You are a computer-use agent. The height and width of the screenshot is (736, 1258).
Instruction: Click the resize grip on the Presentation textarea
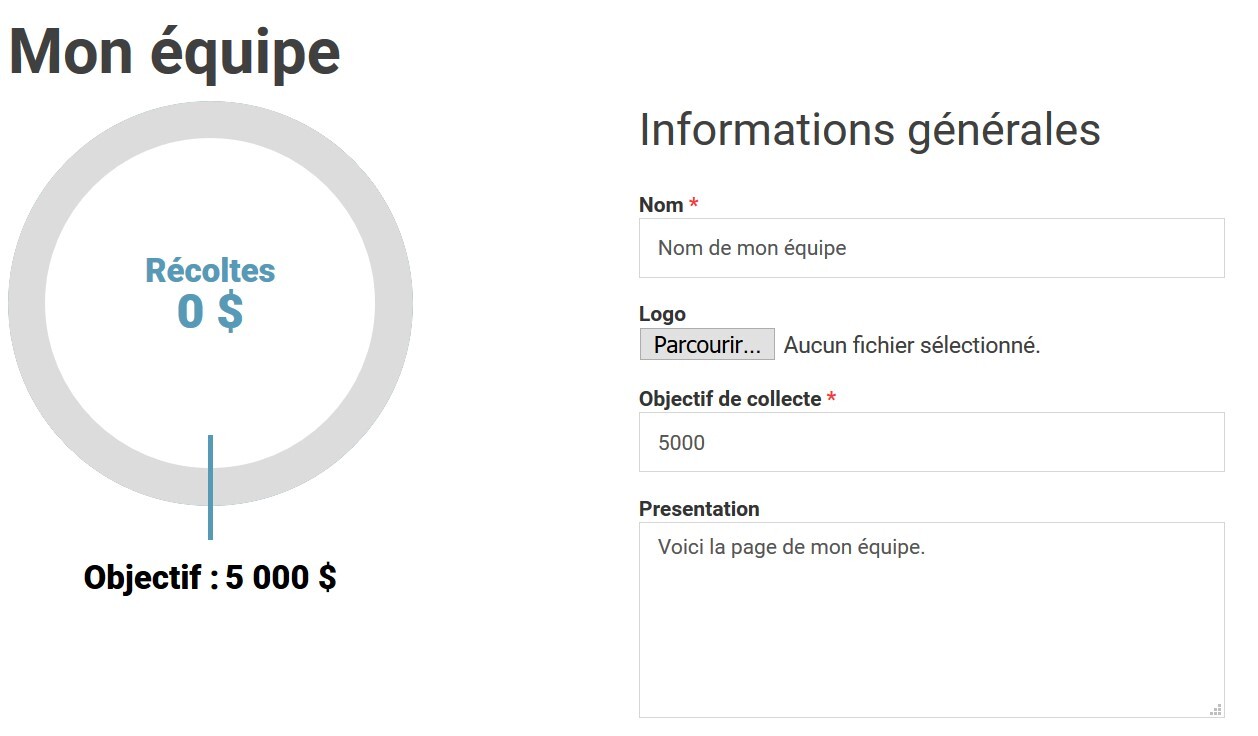(1216, 707)
